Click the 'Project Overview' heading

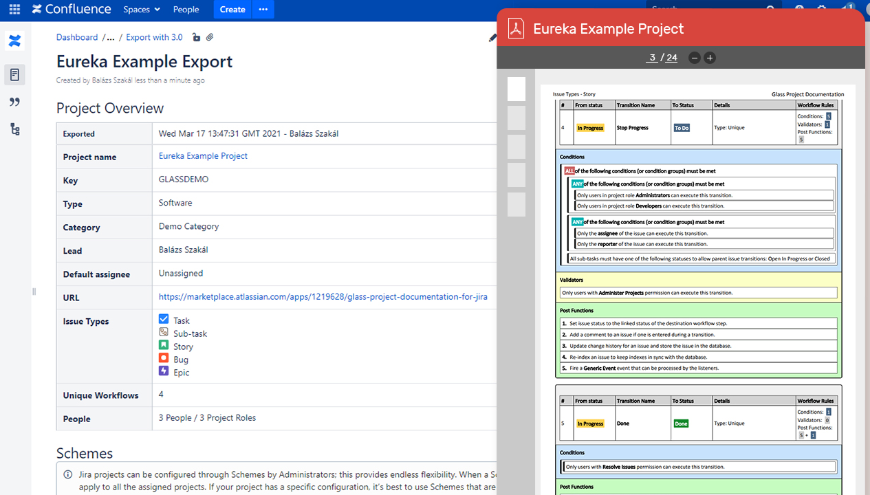click(x=110, y=108)
